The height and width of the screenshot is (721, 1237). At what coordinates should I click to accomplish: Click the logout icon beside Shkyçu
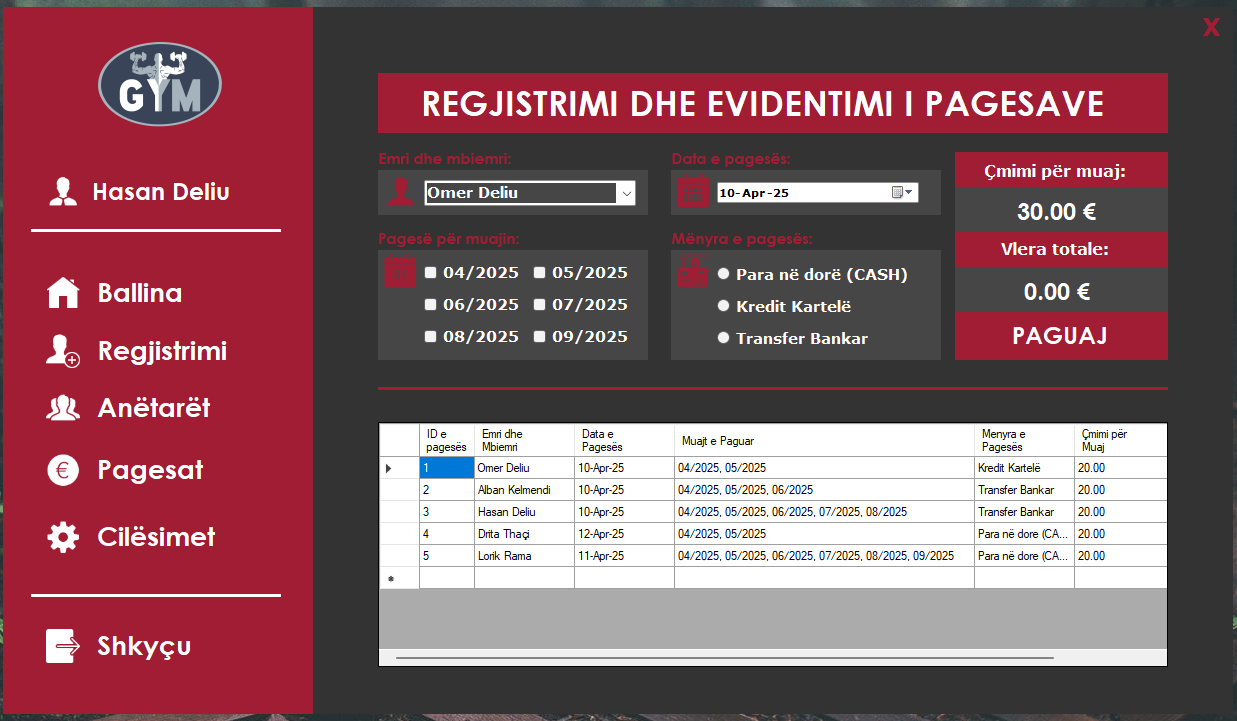point(63,646)
